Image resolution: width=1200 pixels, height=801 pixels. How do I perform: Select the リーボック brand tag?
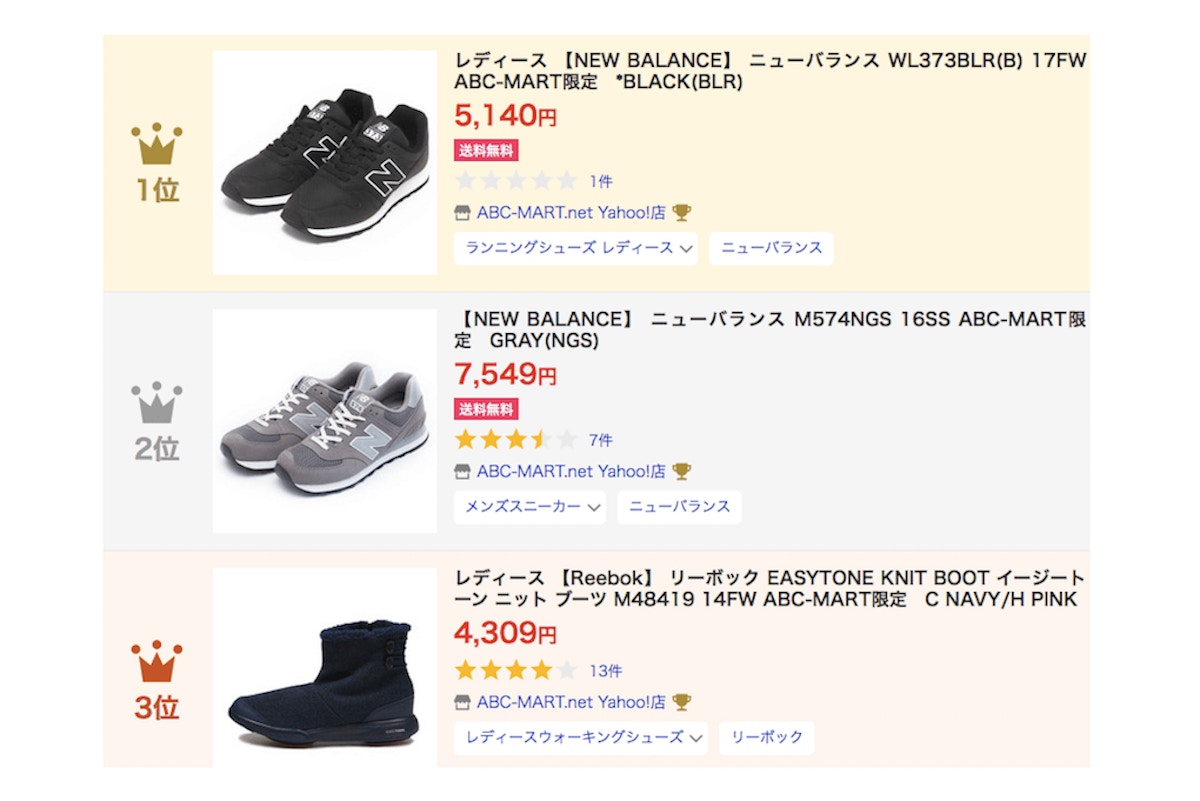coord(766,738)
